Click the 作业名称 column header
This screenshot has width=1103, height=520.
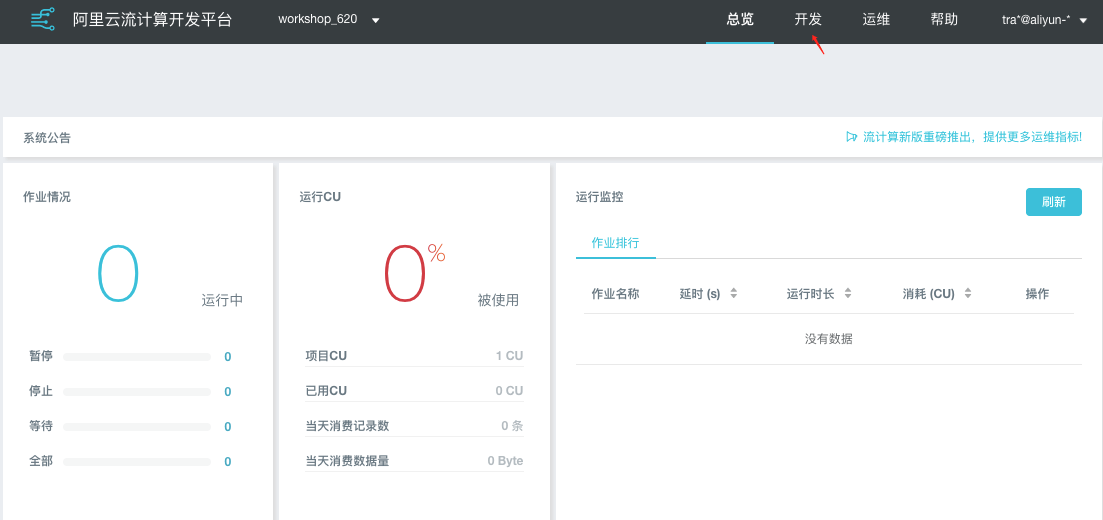click(x=616, y=293)
